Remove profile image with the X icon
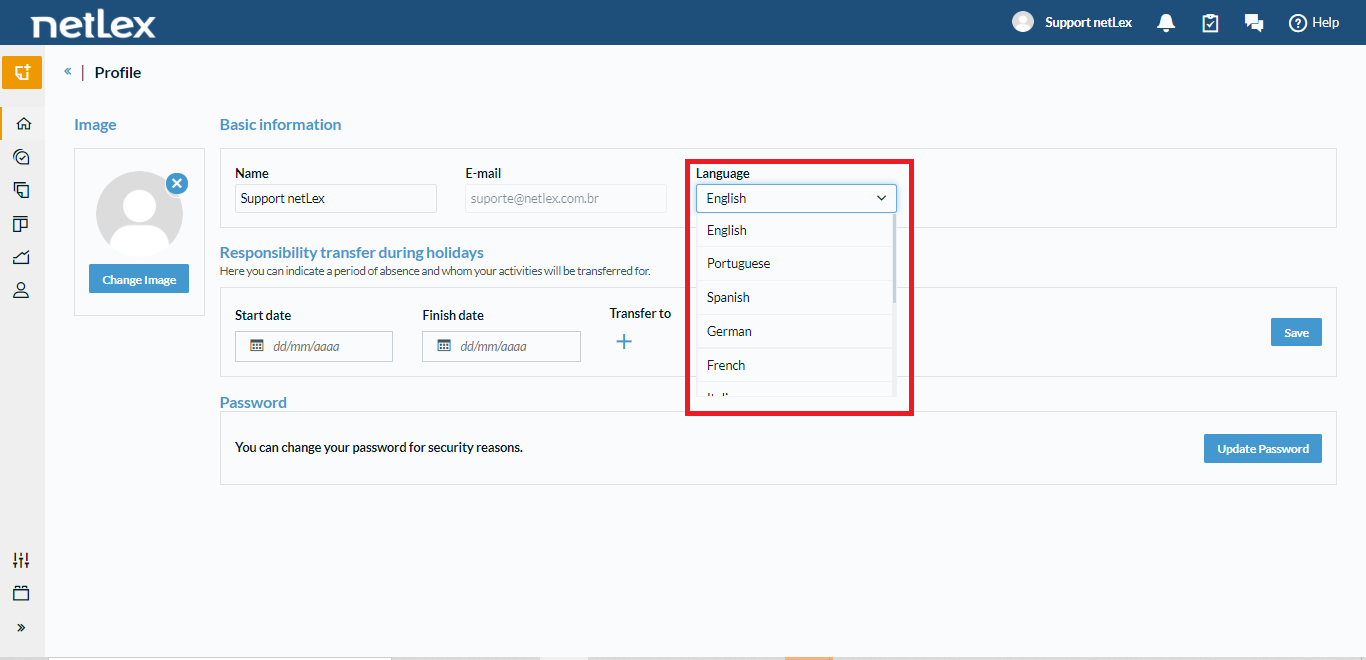 point(177,183)
